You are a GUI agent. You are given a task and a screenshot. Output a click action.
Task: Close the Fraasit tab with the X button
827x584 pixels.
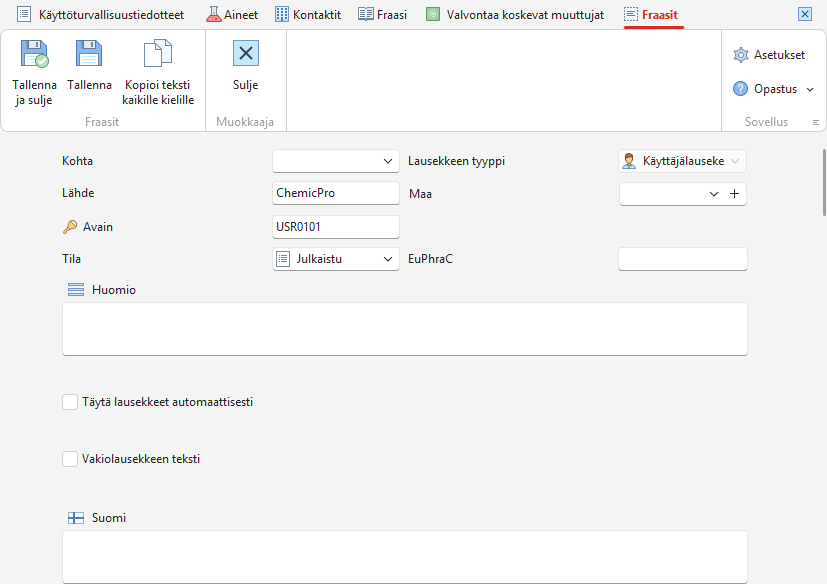tap(805, 14)
